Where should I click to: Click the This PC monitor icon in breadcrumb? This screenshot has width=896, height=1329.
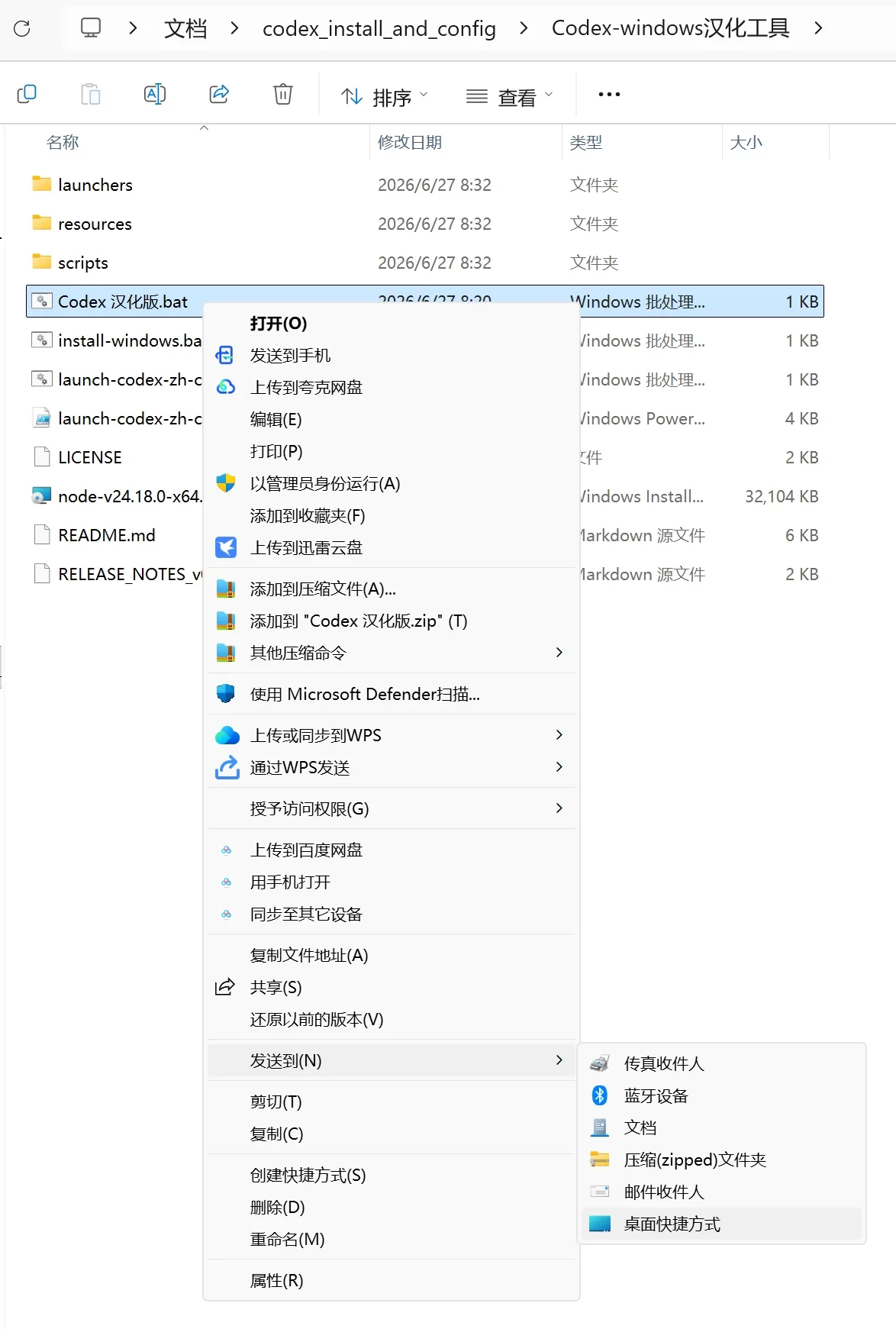[91, 28]
